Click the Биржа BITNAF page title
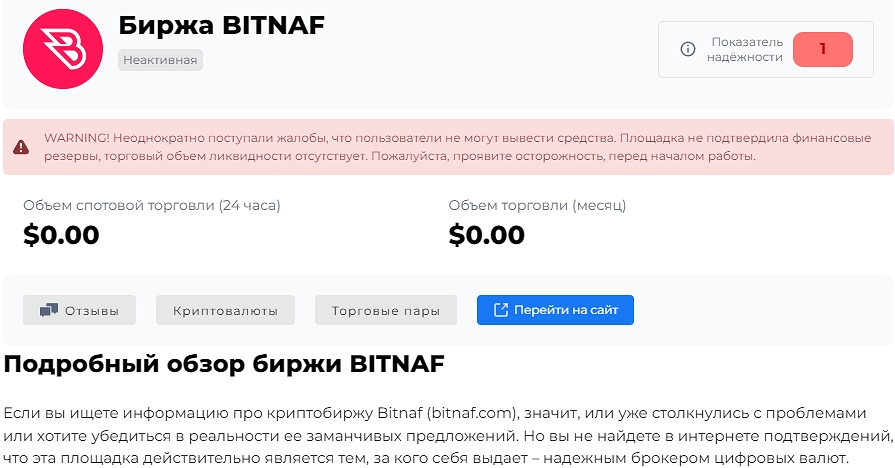Screen dimensions: 895x468 [x=221, y=25]
